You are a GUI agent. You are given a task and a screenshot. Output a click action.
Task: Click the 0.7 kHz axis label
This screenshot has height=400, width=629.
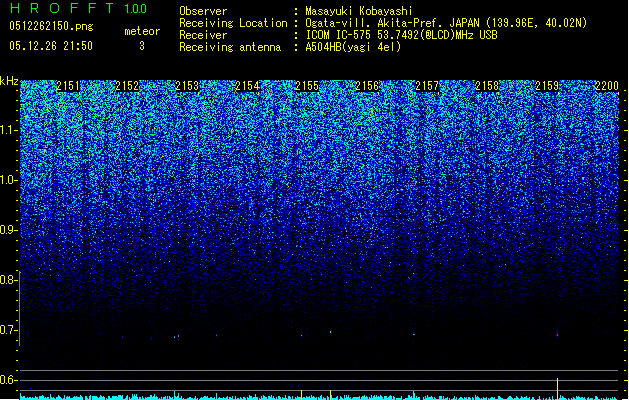[7, 330]
